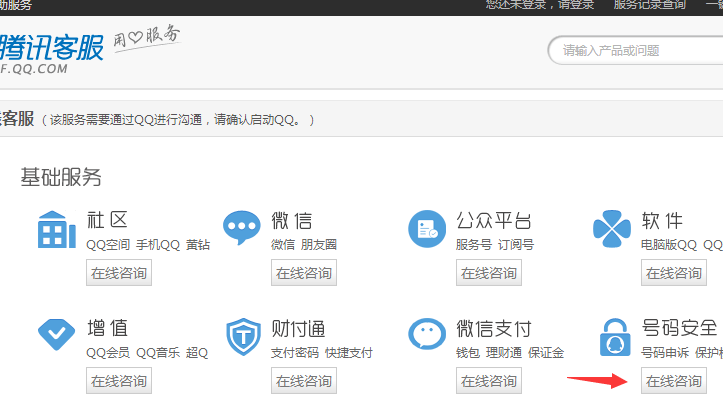The image size is (723, 408).
Task: Click the 微信 chat bubble icon
Action: (x=242, y=228)
